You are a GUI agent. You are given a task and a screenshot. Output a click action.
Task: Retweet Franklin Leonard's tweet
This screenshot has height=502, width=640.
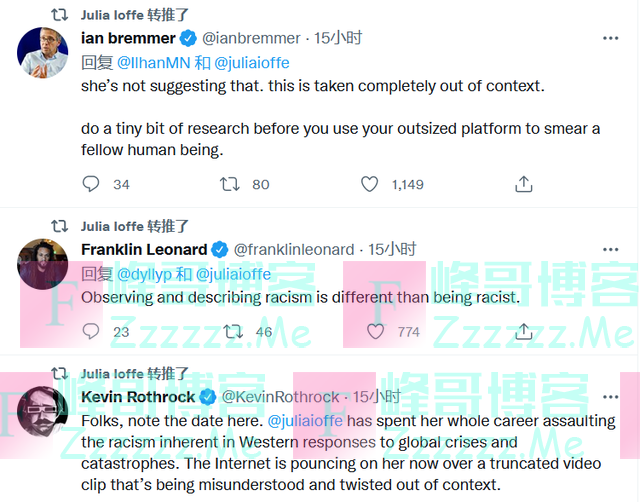[231, 331]
